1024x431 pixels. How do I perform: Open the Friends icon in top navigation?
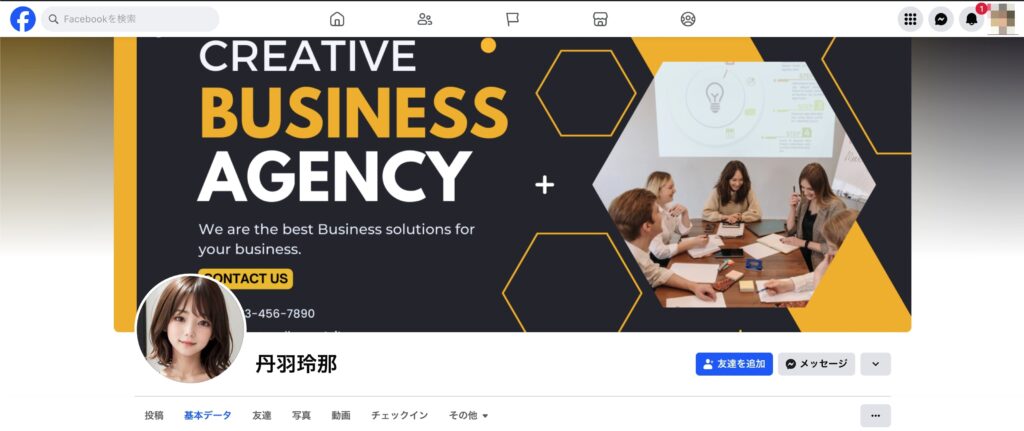(424, 19)
